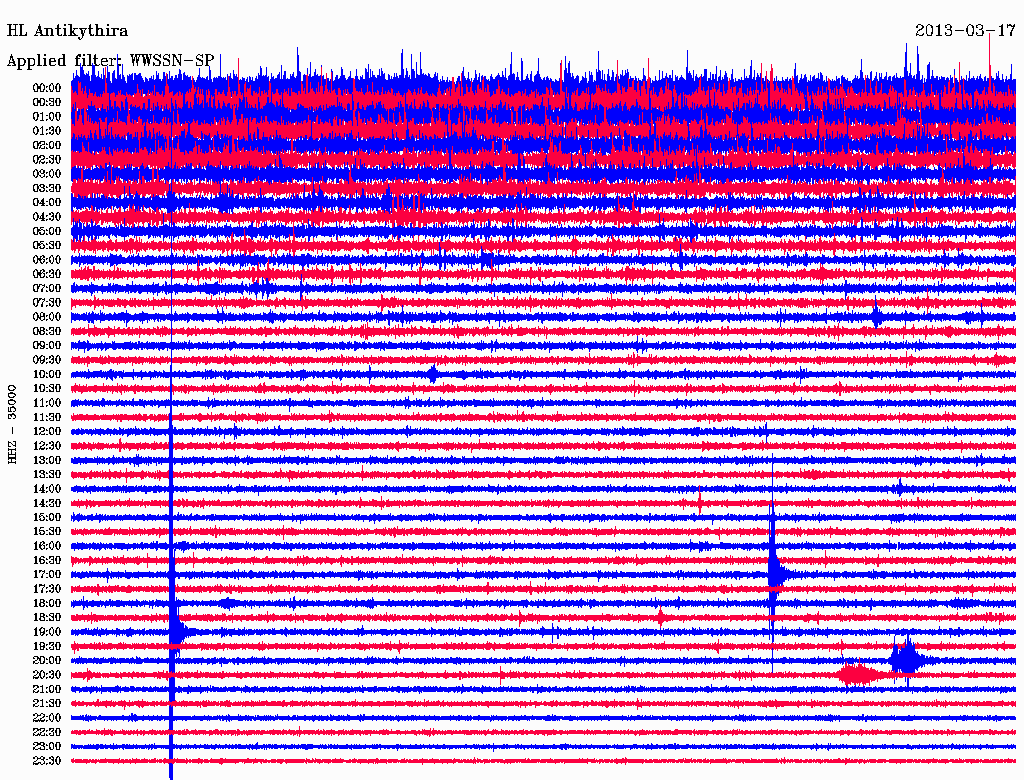
Task: Select the 06:00 time label
Action: click(47, 259)
